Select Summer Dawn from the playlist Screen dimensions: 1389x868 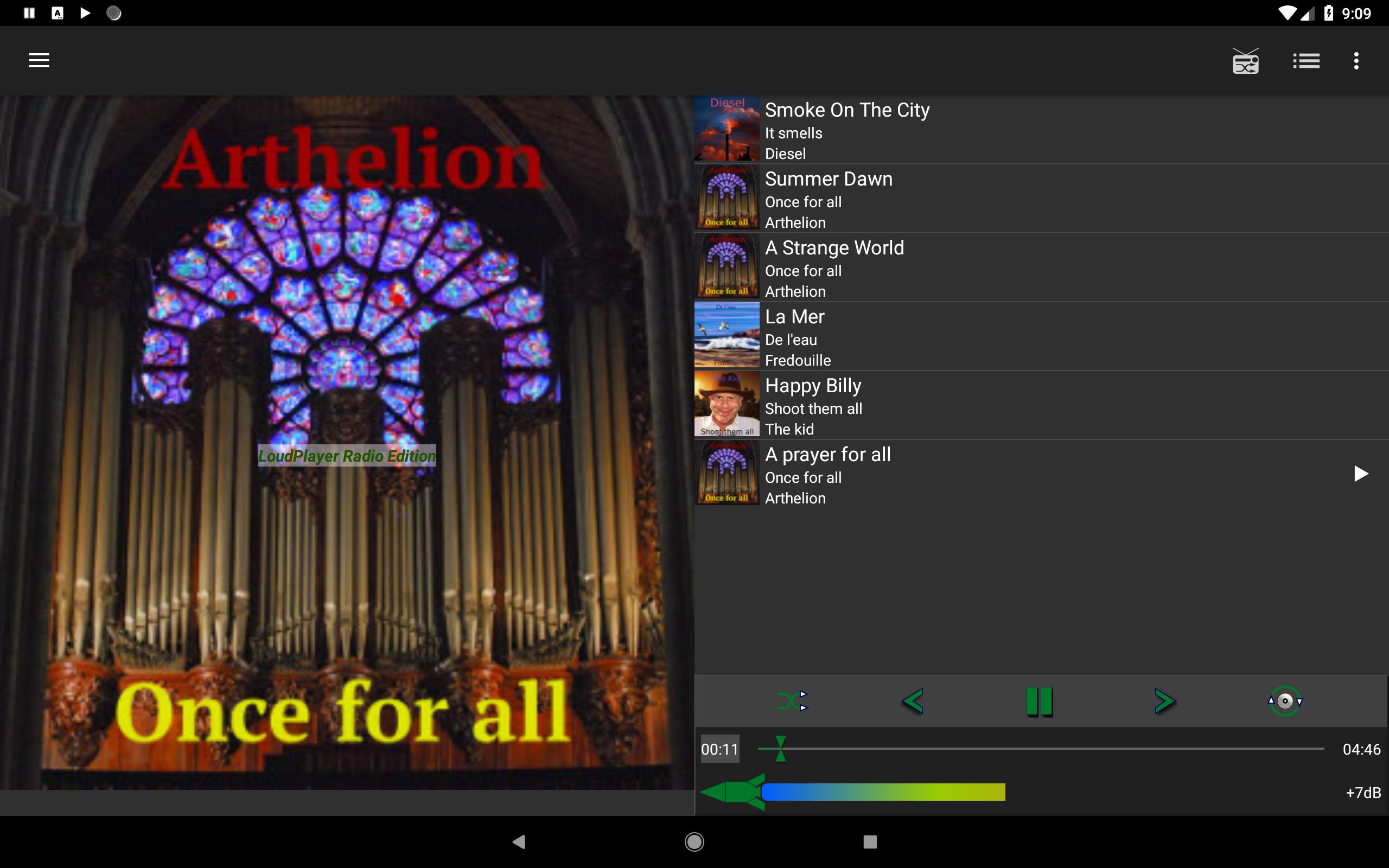coord(1041,199)
